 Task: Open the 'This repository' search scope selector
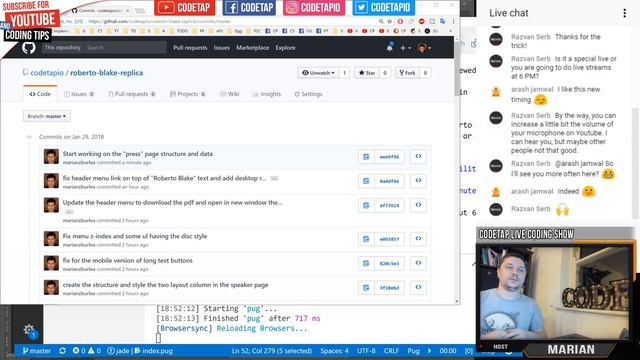click(62, 48)
